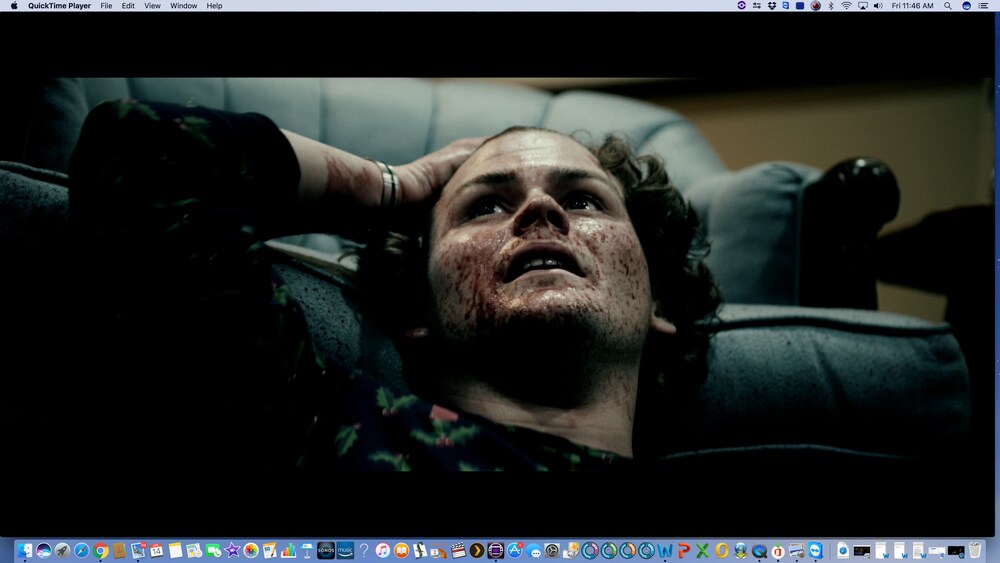Open Final Cut Pro clapperboard icon
The image size is (1000, 563).
pos(458,550)
